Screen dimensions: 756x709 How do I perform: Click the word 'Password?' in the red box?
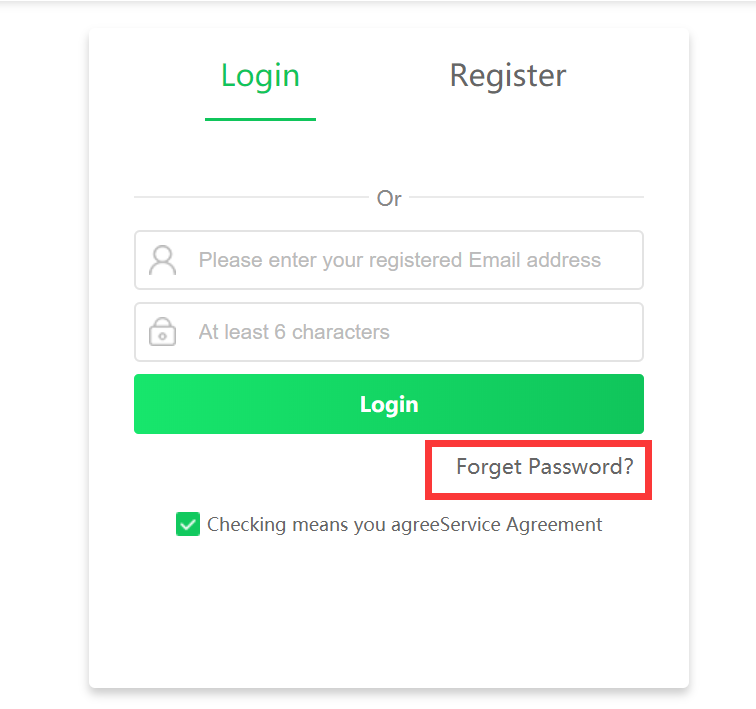tap(580, 467)
